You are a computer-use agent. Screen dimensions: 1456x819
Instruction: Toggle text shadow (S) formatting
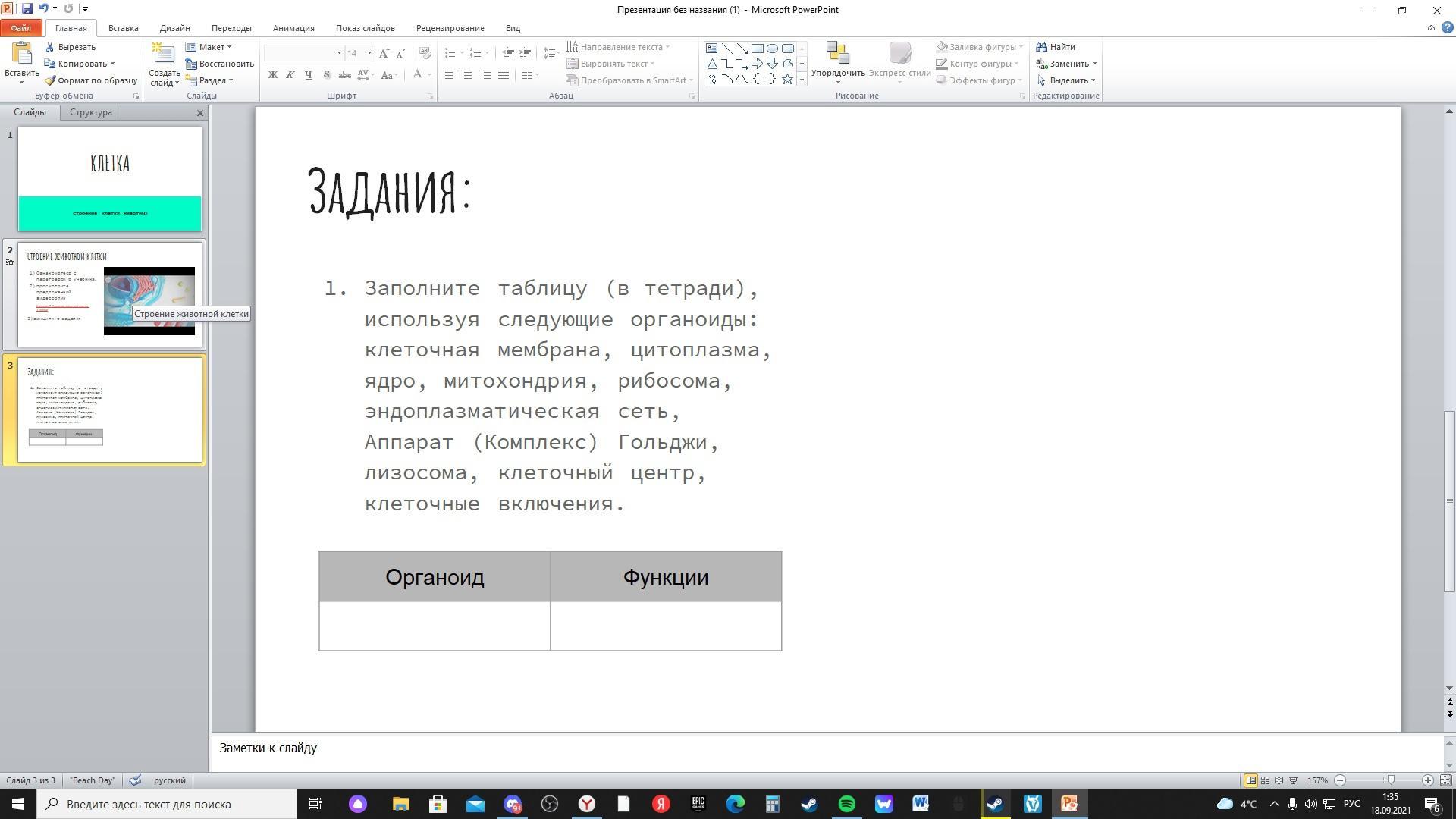tap(326, 74)
